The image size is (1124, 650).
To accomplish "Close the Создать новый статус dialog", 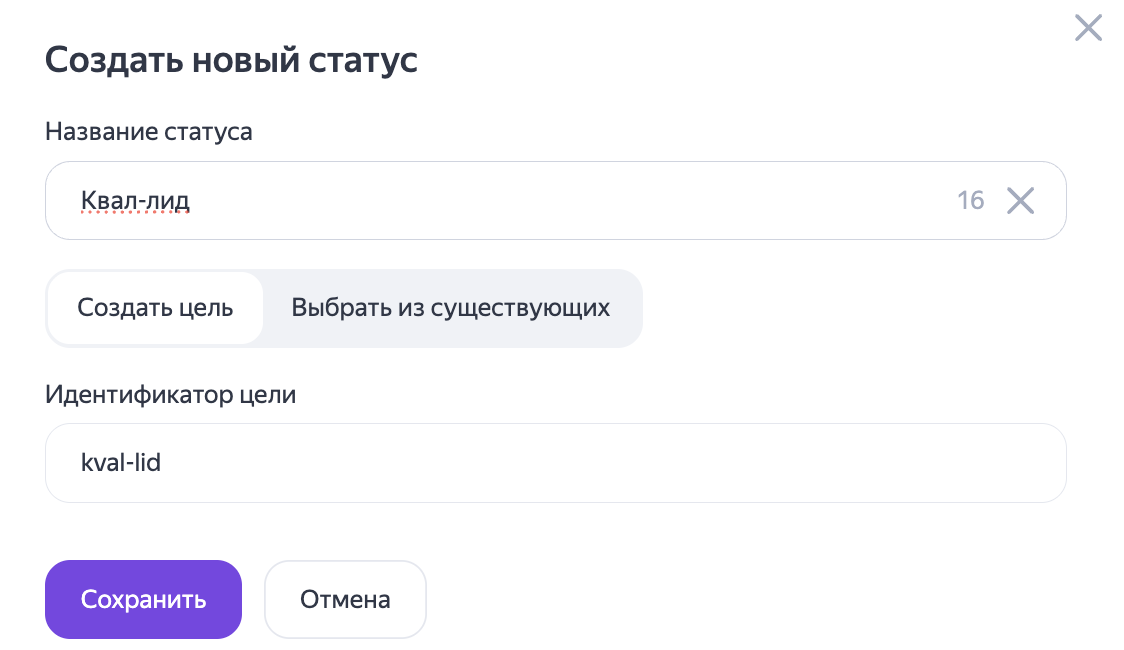I will [x=1088, y=28].
